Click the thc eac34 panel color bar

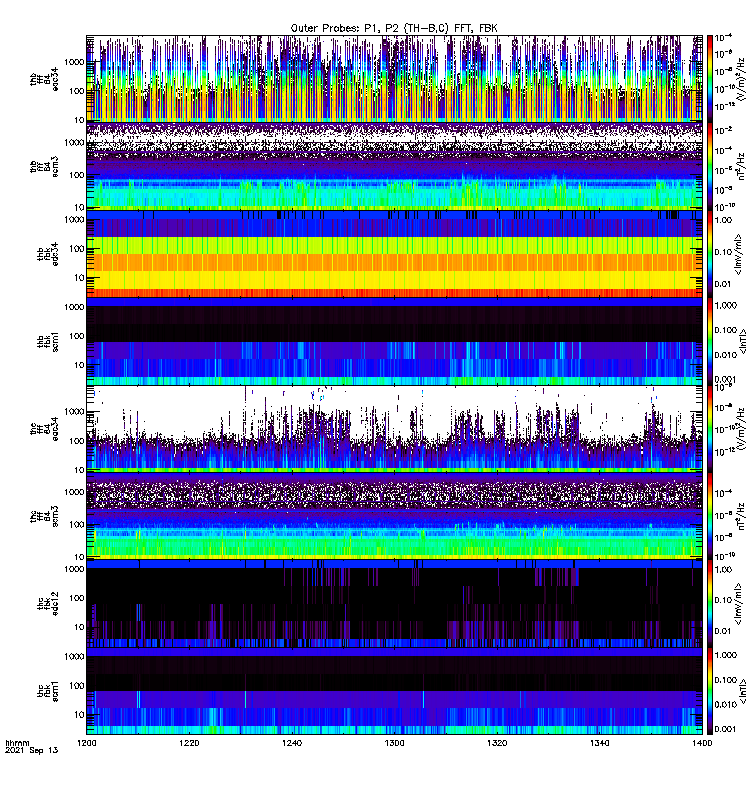pyautogui.click(x=710, y=429)
